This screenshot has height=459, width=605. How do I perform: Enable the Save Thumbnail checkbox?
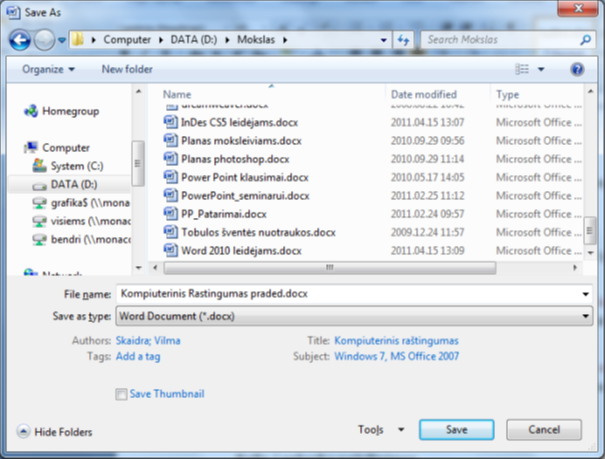(x=121, y=394)
